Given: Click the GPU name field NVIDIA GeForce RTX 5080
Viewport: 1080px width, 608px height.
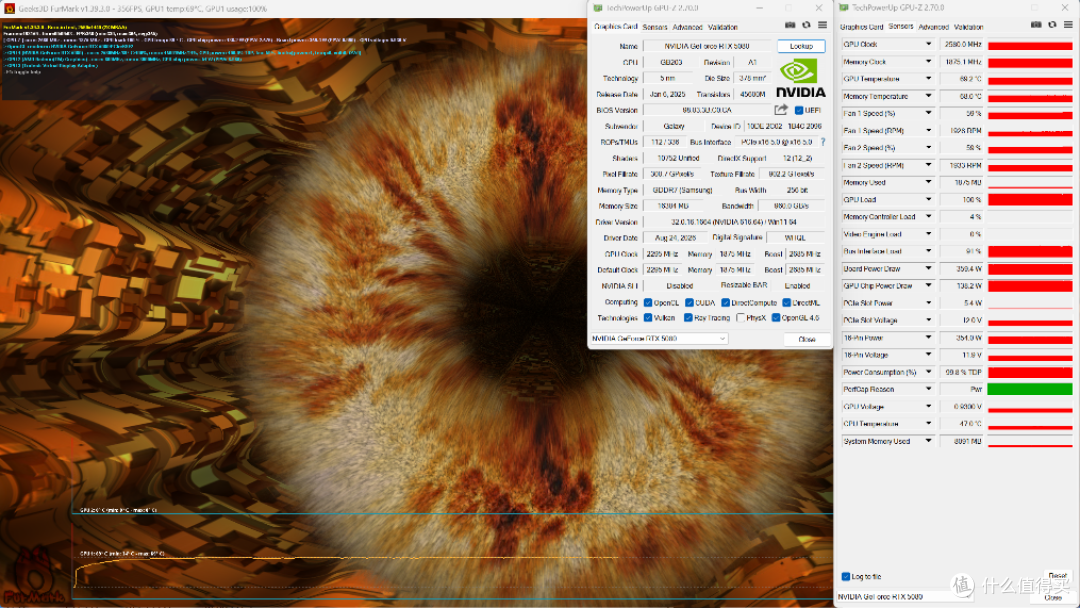Looking at the screenshot, I should click(x=707, y=46).
